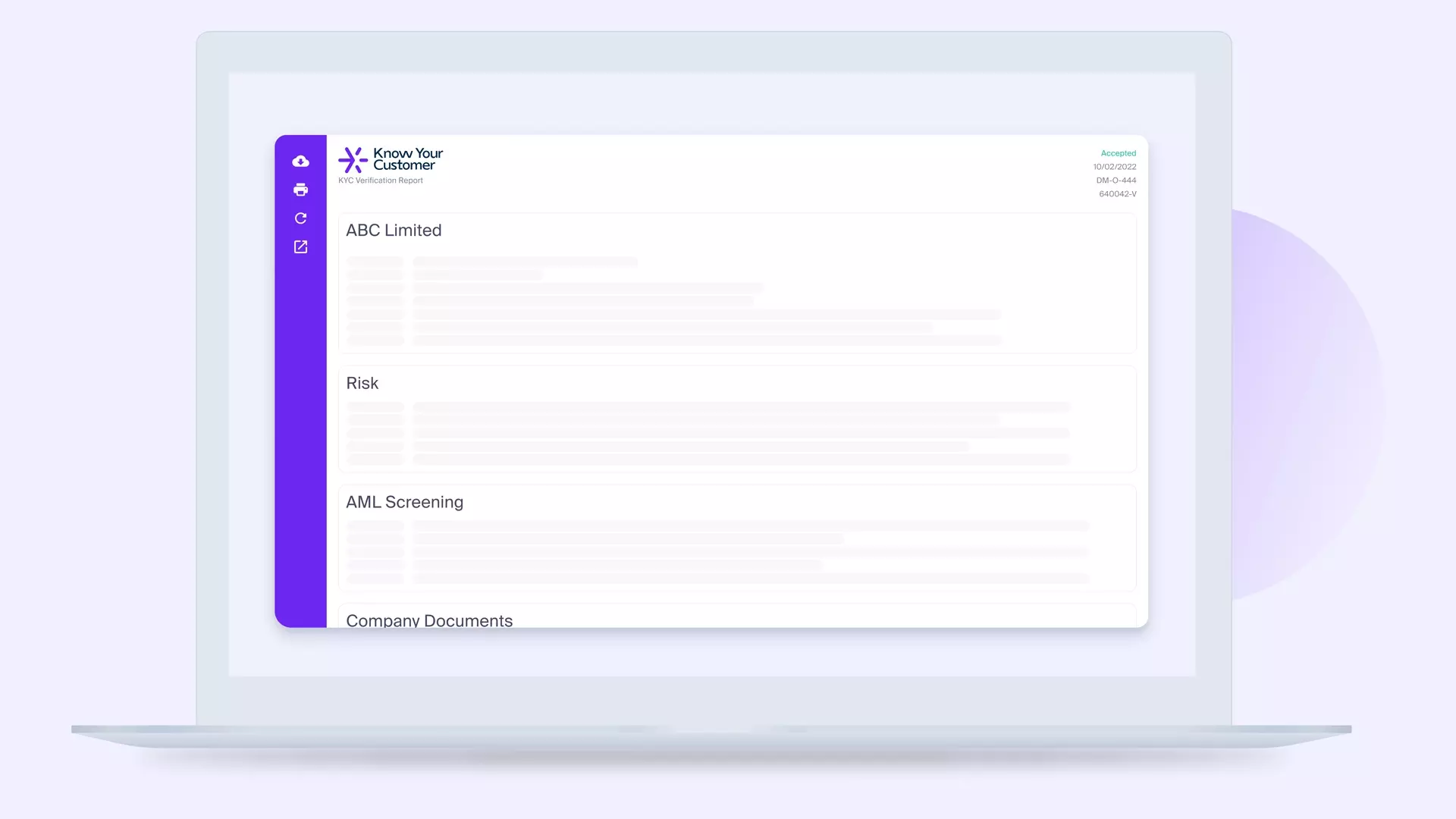This screenshot has width=1456, height=819.
Task: Click the reference DM-O-444
Action: (1116, 180)
